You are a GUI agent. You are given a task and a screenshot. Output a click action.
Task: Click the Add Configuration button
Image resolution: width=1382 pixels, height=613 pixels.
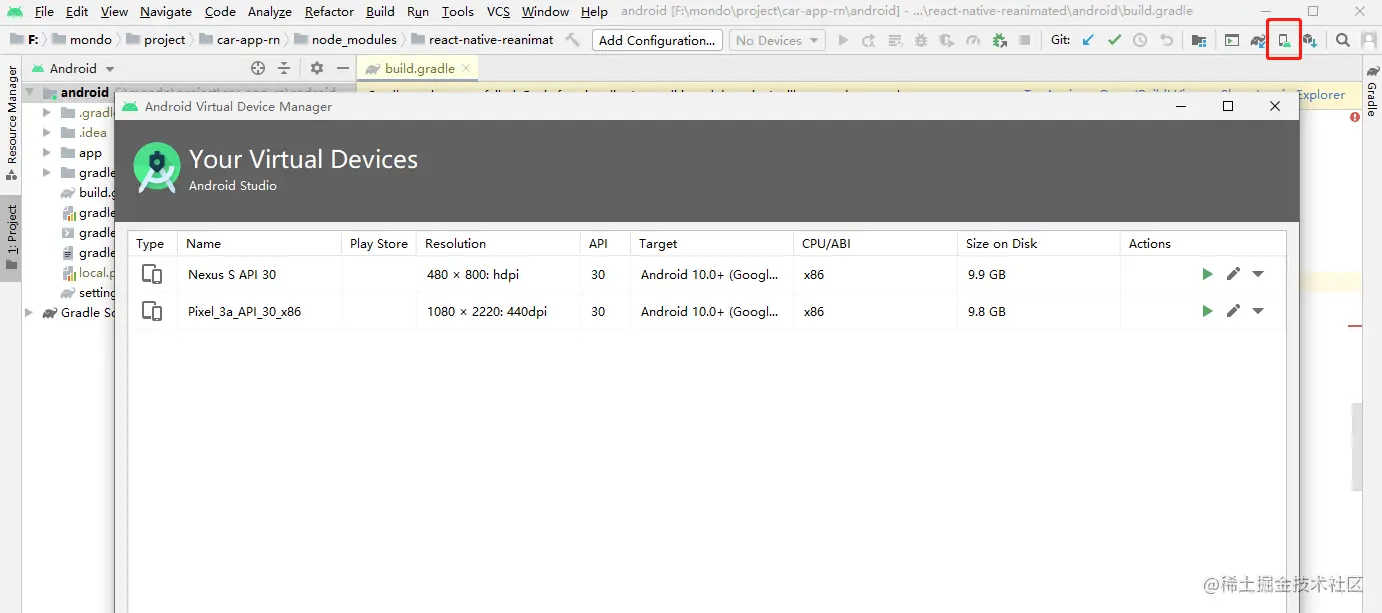pos(657,41)
